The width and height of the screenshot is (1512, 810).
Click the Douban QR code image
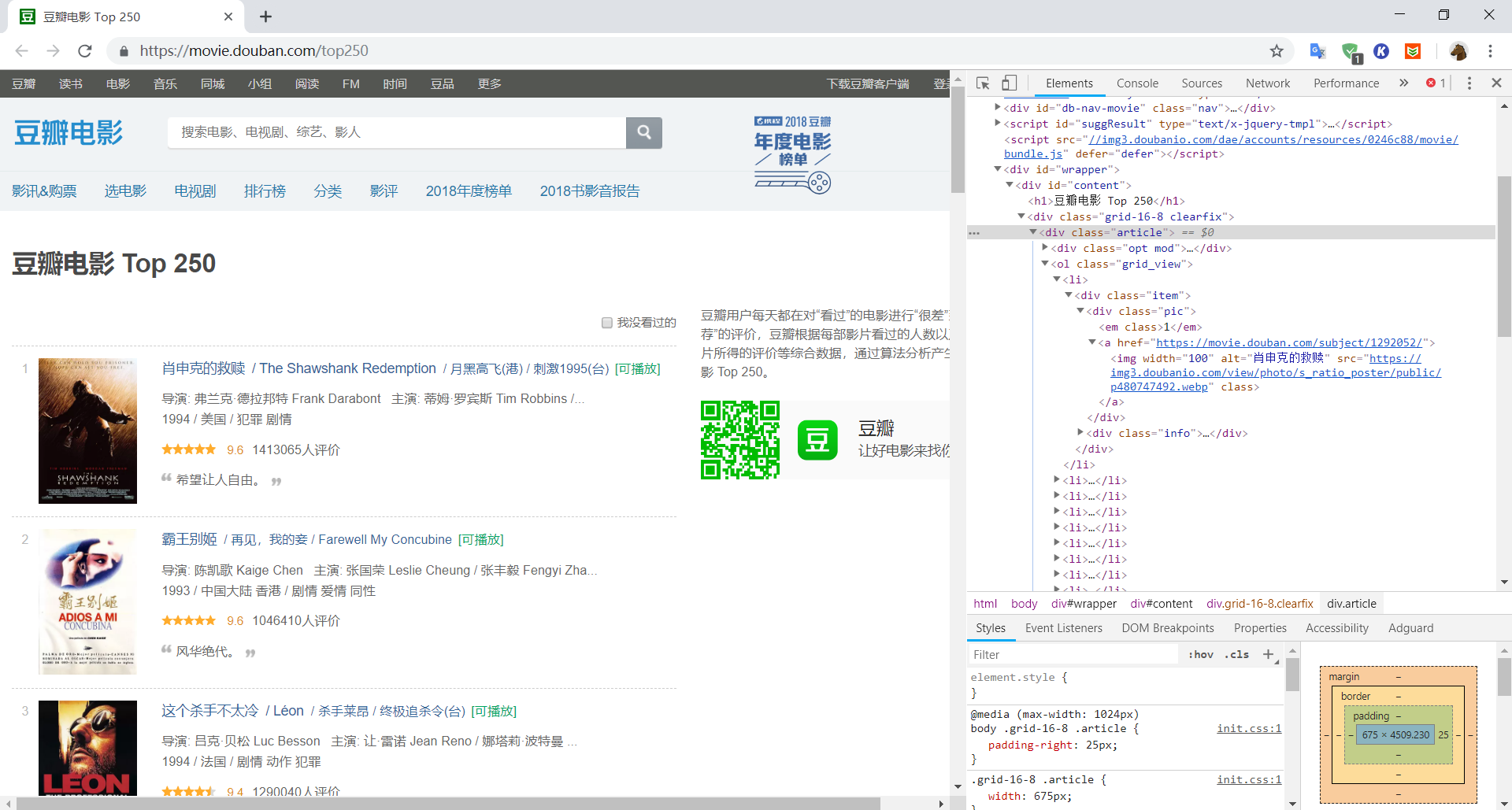click(740, 440)
